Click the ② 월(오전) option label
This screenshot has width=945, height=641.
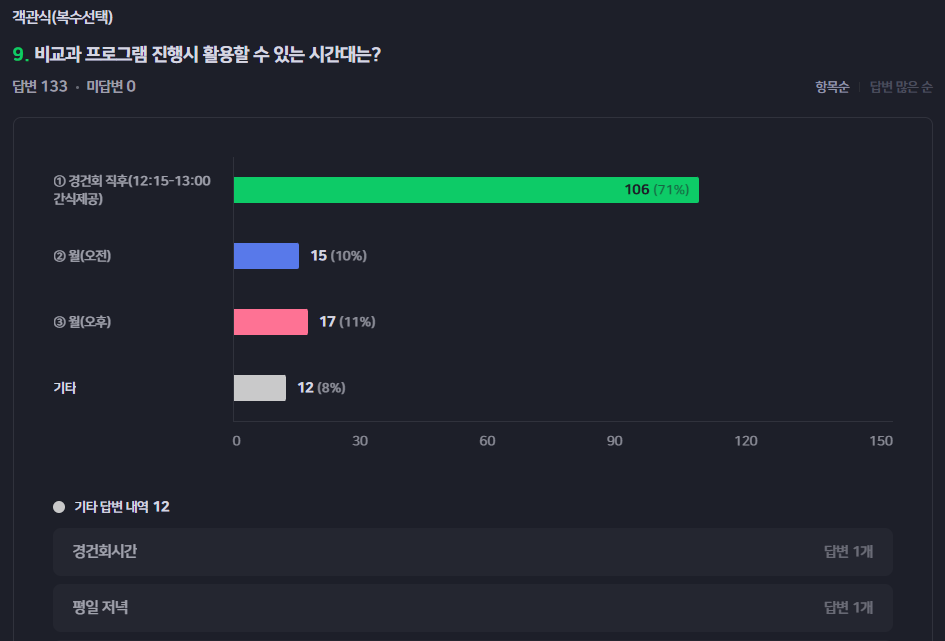pyautogui.click(x=82, y=256)
